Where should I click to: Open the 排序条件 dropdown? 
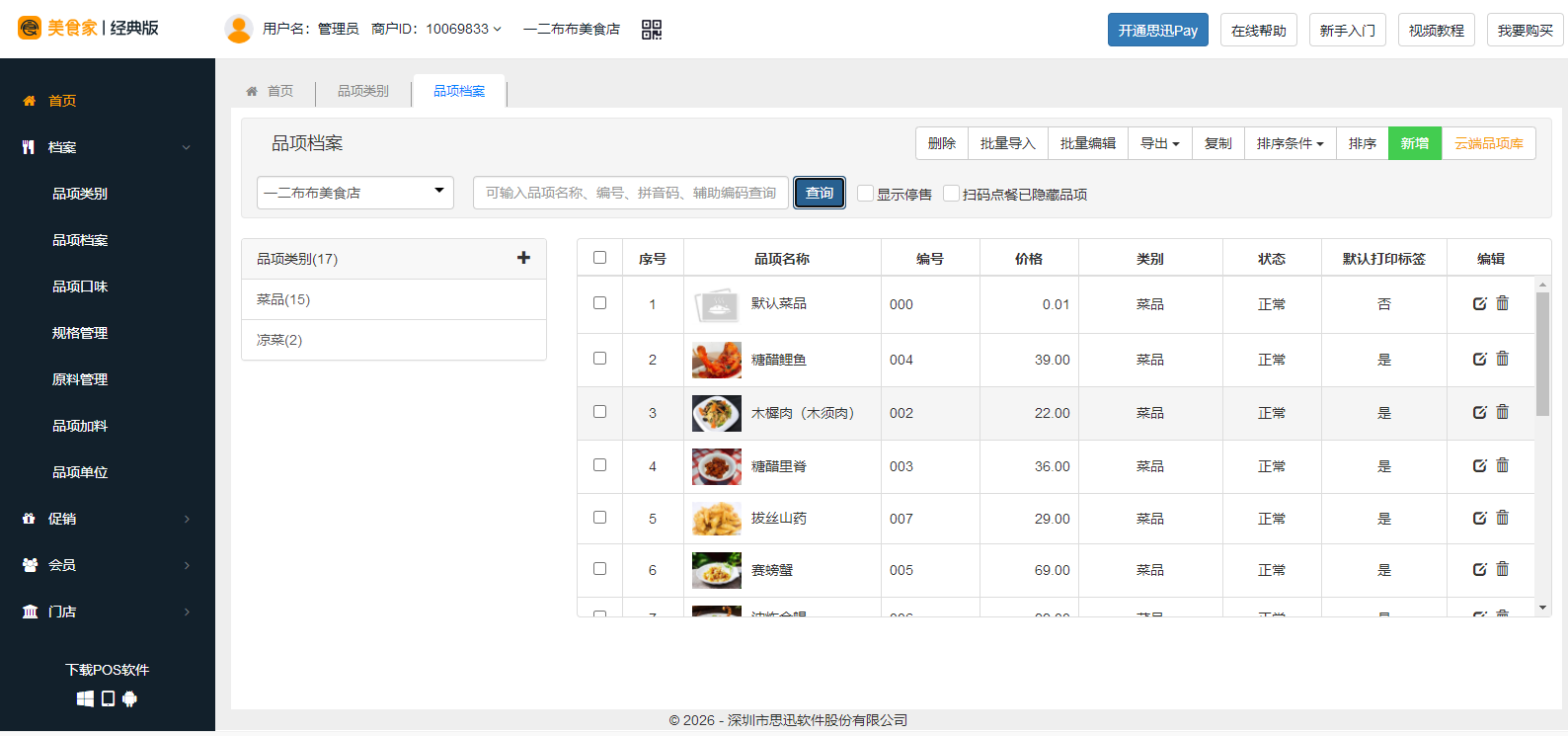tap(1291, 143)
